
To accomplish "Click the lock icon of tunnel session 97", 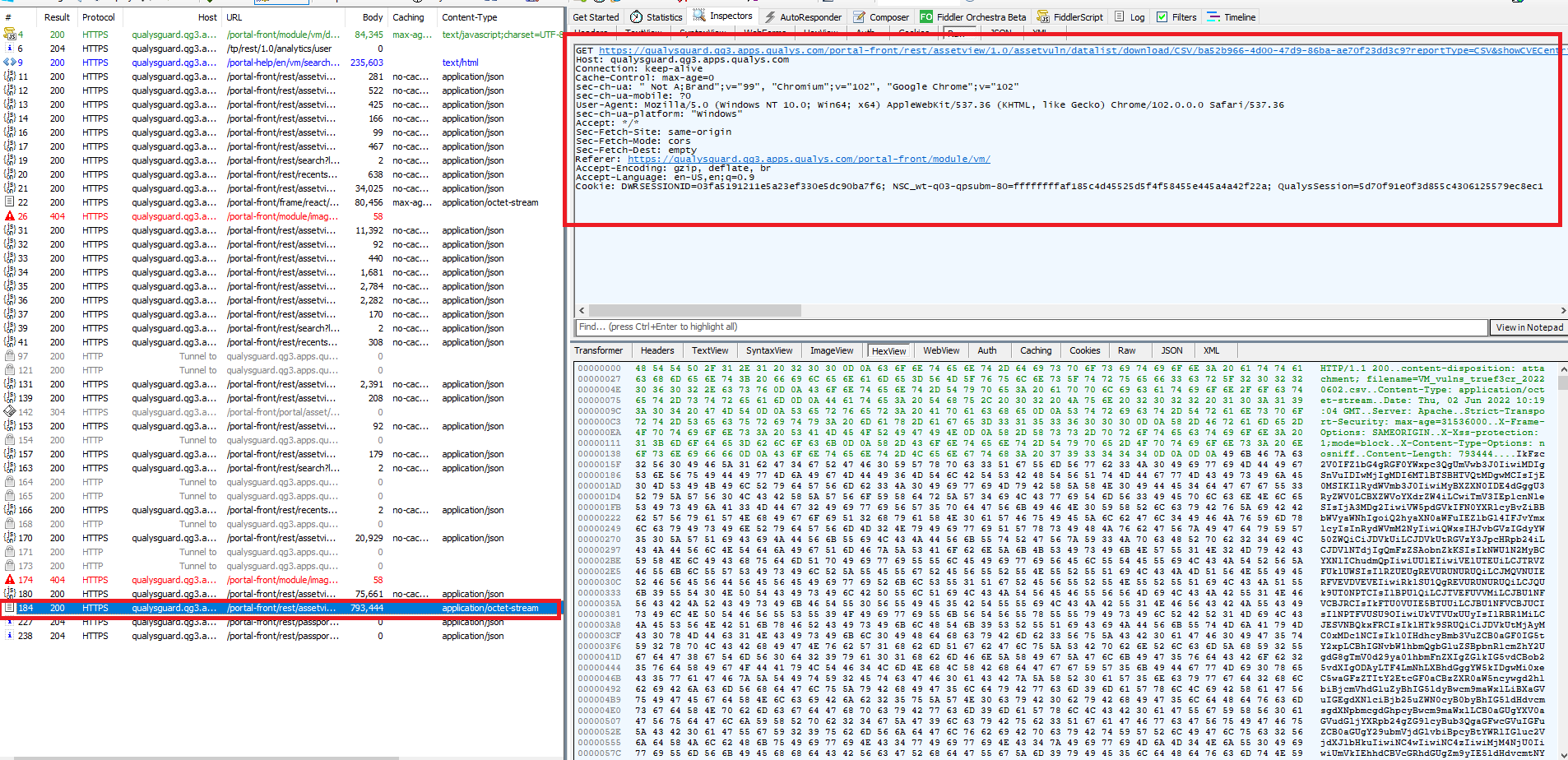I will pos(10,356).
